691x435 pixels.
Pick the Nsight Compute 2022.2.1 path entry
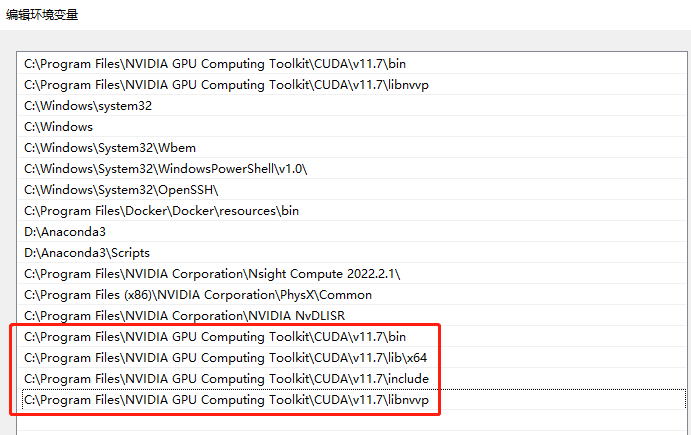coord(352,274)
